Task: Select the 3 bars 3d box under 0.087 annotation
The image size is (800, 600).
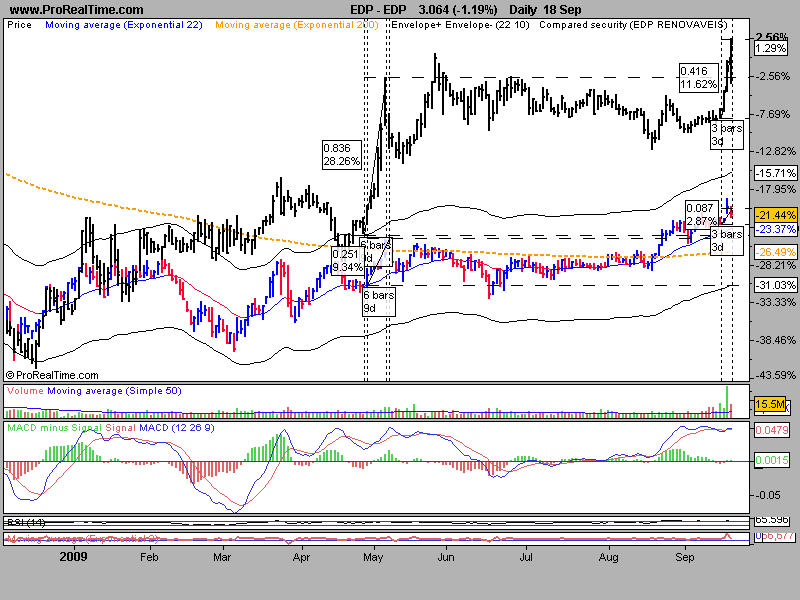Action: pos(727,240)
